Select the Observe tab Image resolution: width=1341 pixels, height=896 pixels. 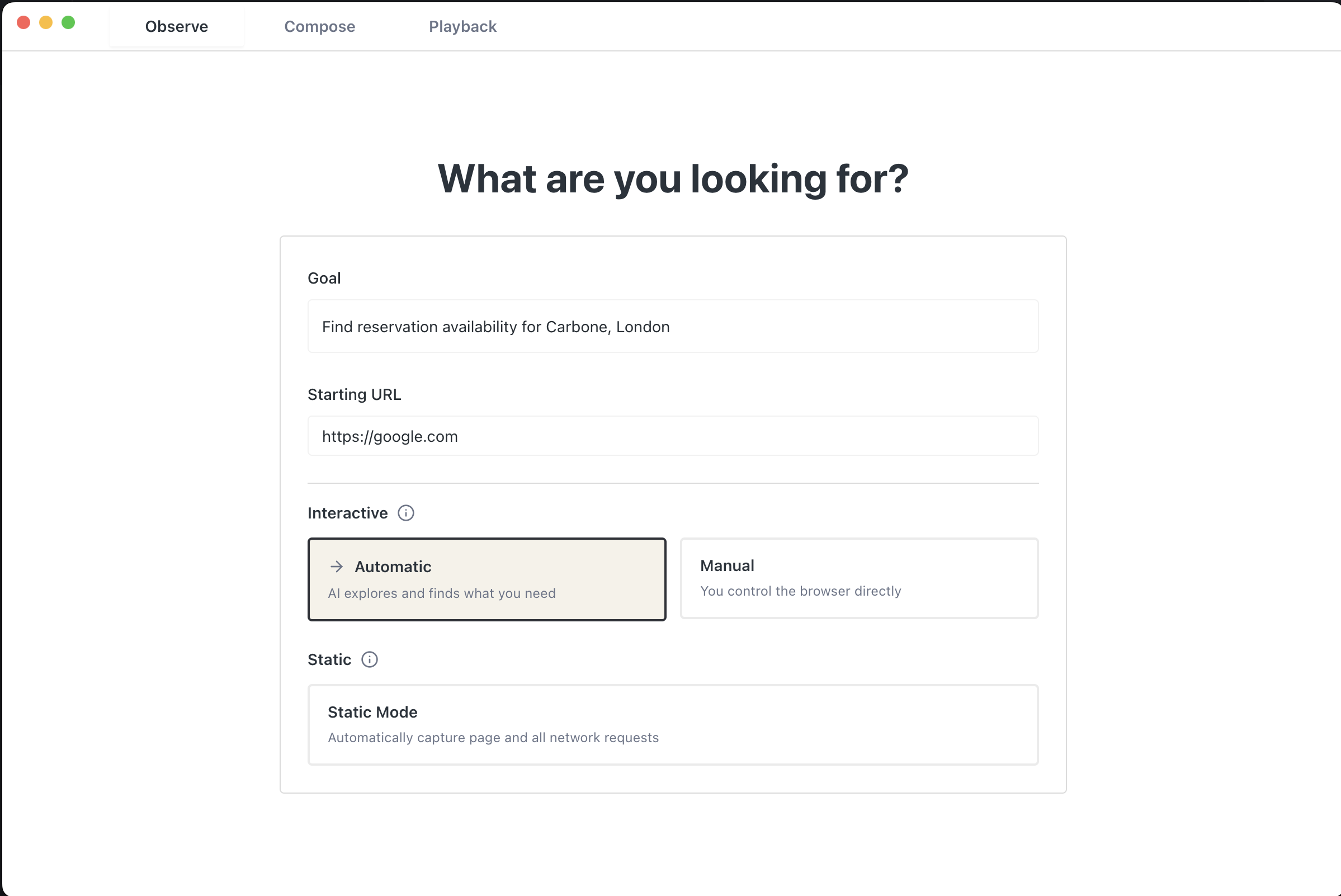click(176, 26)
